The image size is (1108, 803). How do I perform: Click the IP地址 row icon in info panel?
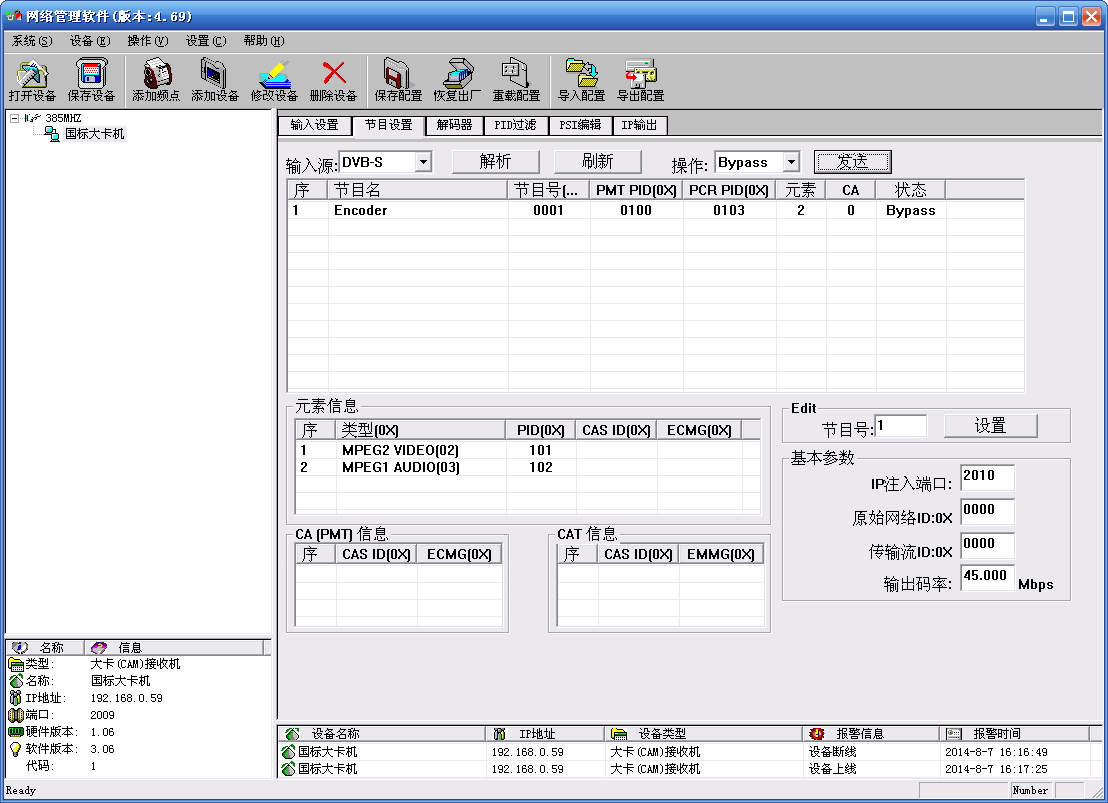click(x=16, y=698)
